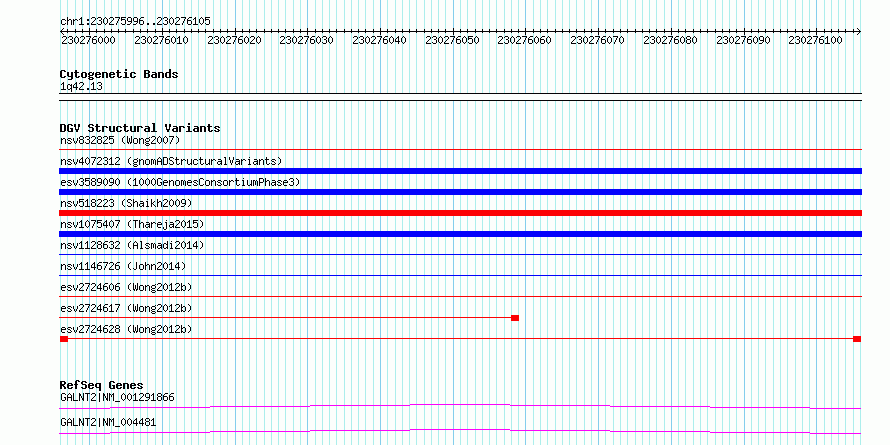Open variant esv2724617 (Wong2012b) label
890x445 pixels.
click(x=126, y=308)
